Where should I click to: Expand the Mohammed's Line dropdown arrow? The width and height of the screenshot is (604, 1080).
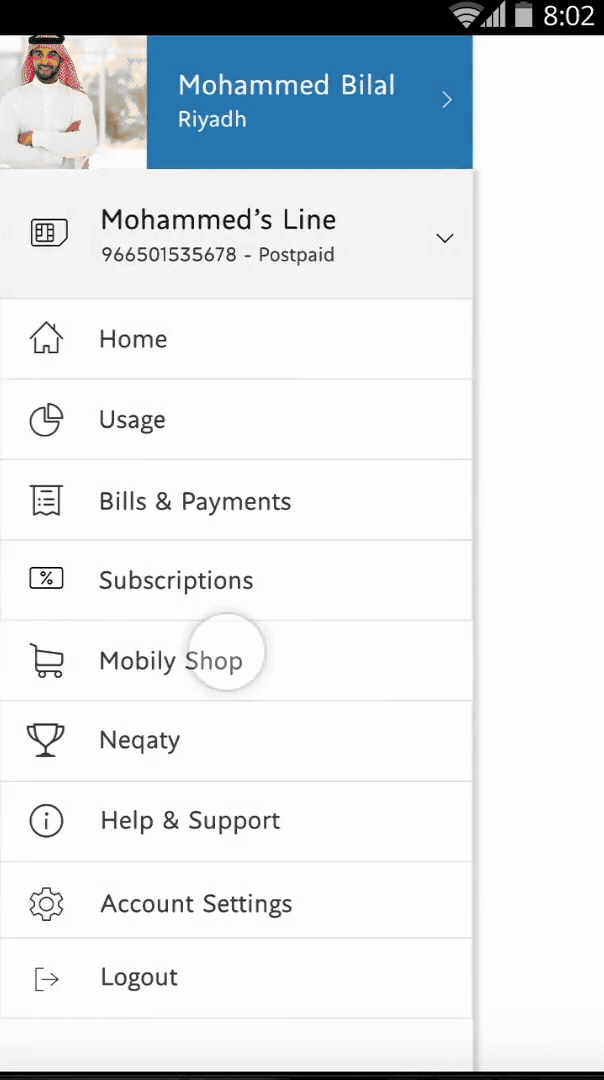tap(445, 238)
